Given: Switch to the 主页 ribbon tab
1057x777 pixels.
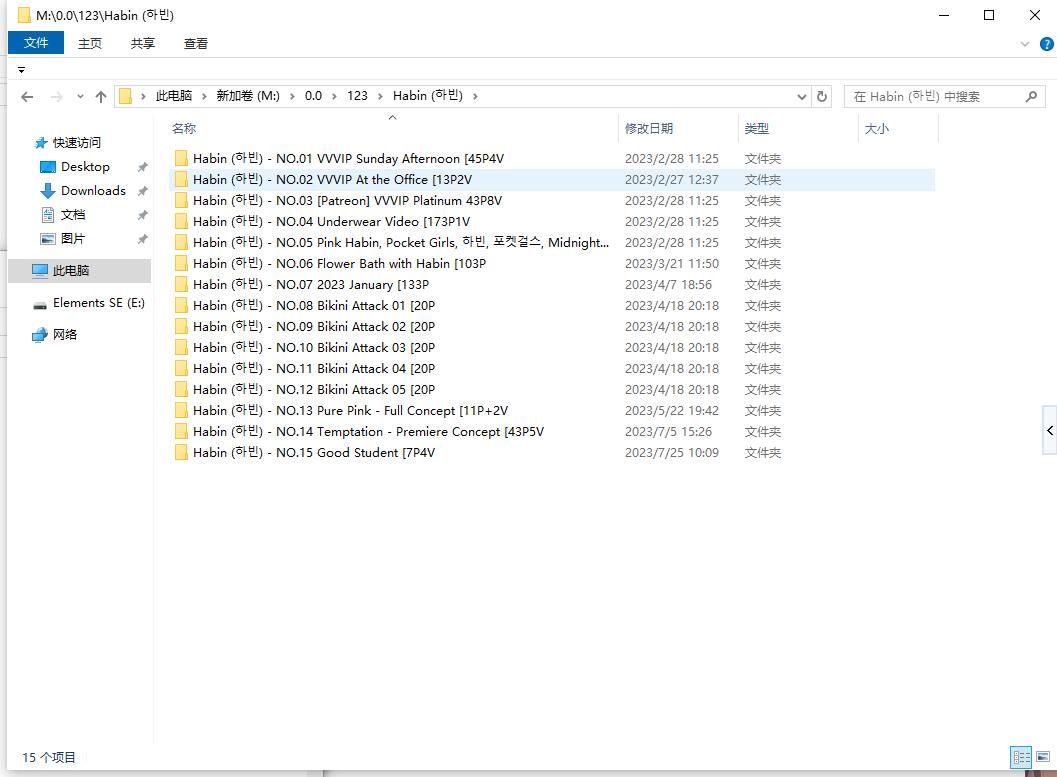Looking at the screenshot, I should coord(90,43).
